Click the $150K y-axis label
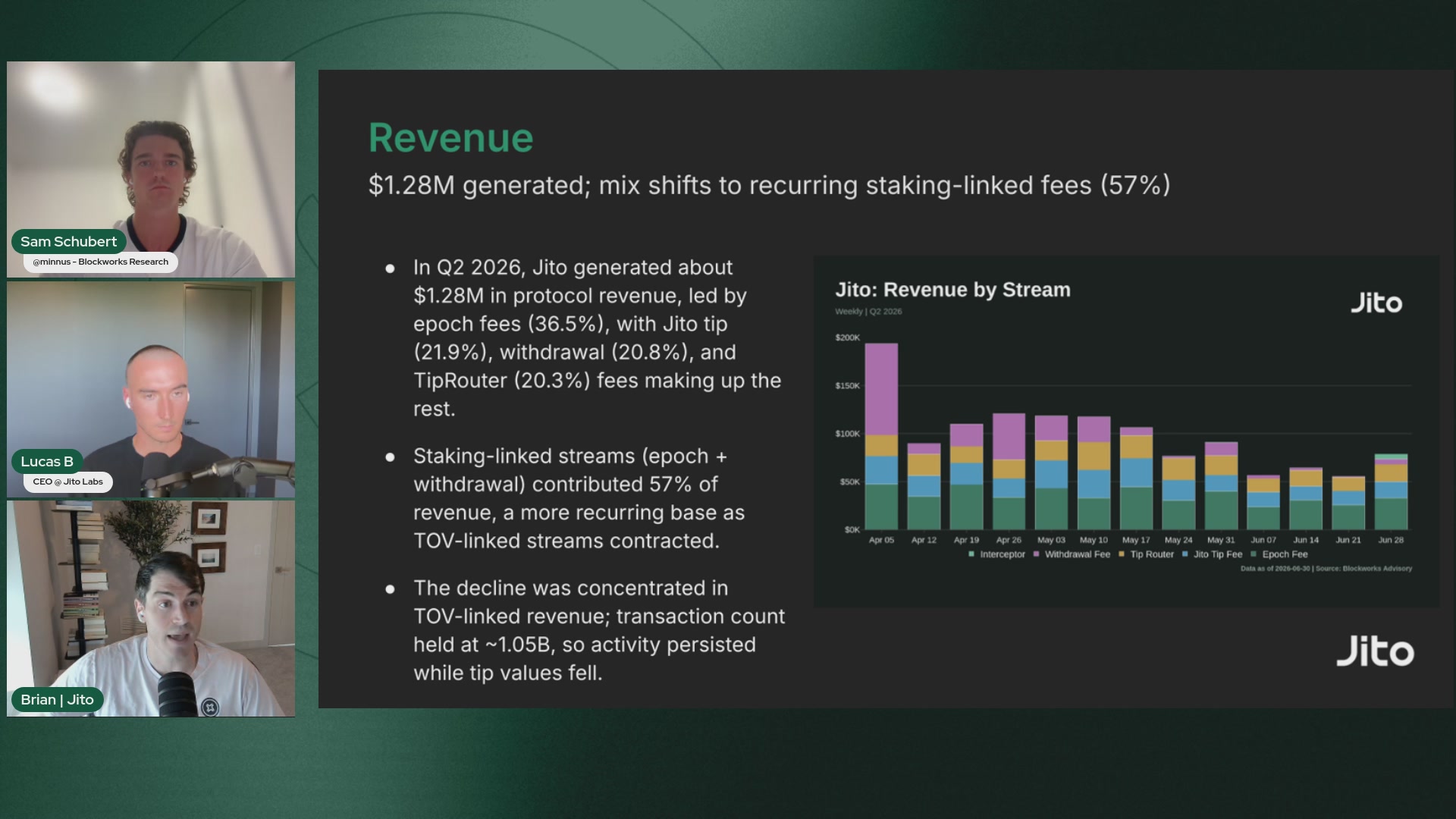 point(847,385)
